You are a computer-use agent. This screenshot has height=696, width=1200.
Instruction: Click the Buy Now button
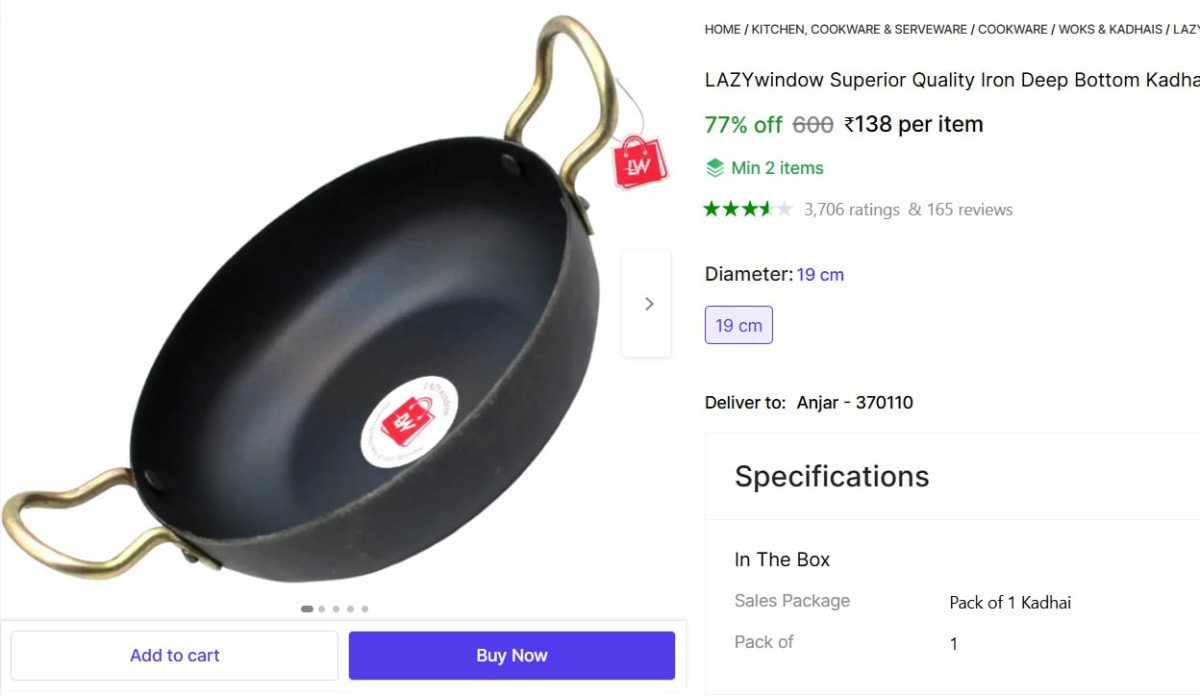[512, 655]
